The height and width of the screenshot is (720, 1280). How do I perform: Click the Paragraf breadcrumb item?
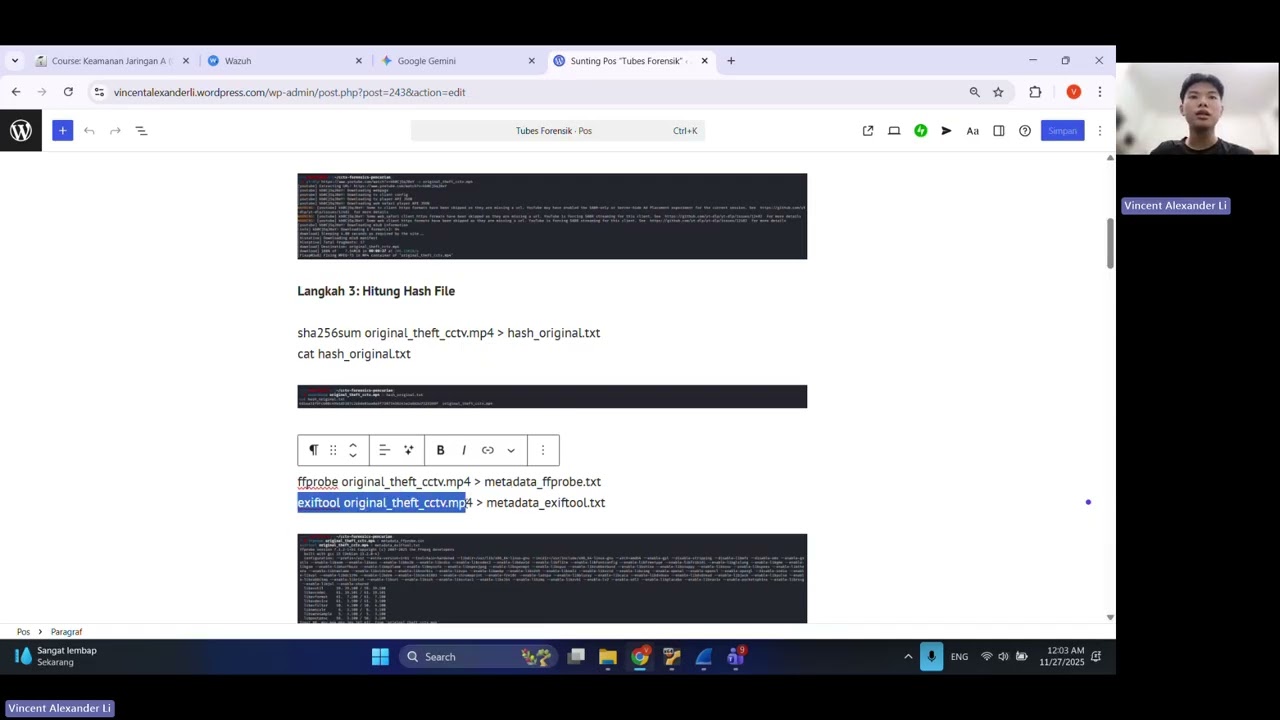[66, 632]
